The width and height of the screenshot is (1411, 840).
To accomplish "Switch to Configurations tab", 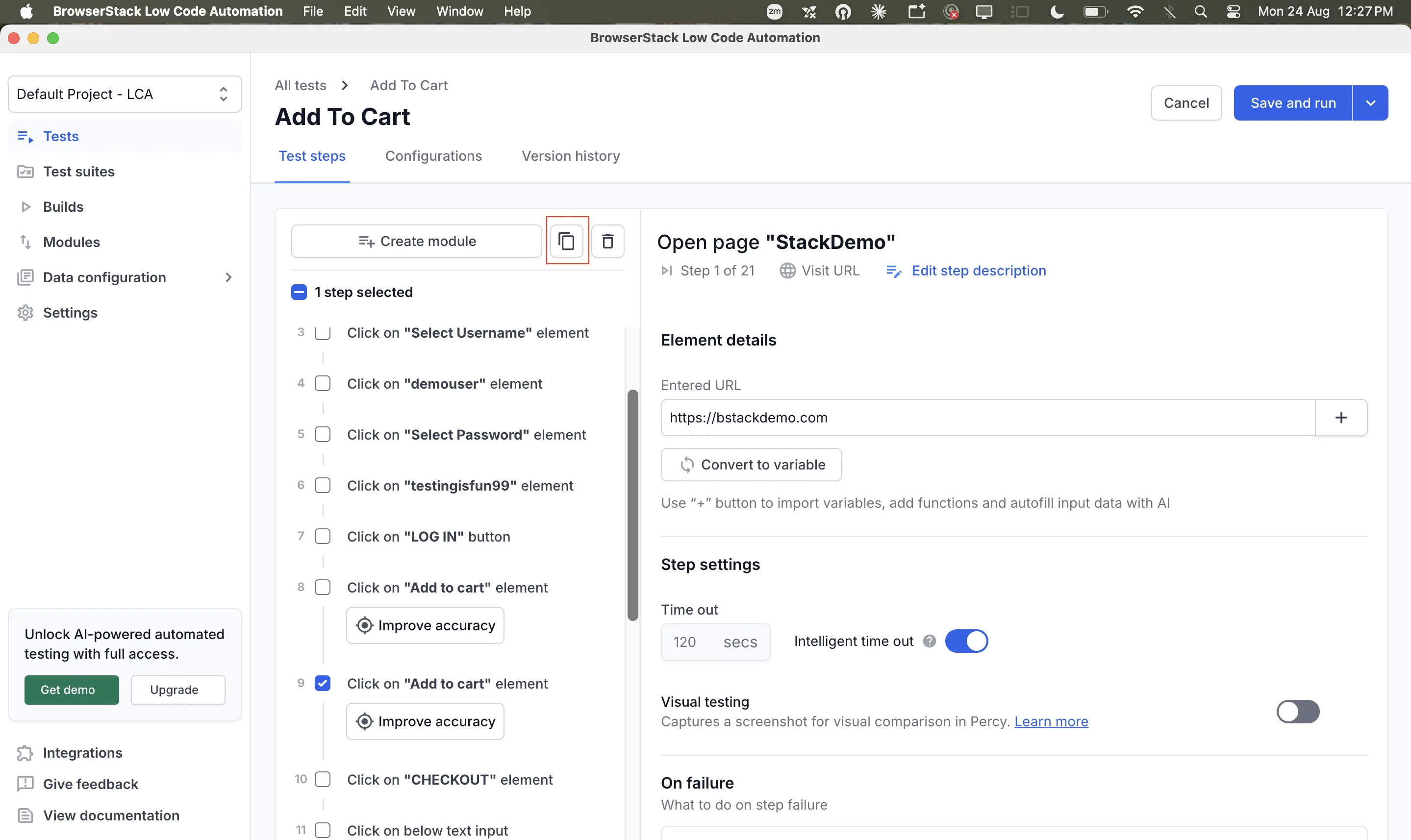I will pyautogui.click(x=433, y=156).
